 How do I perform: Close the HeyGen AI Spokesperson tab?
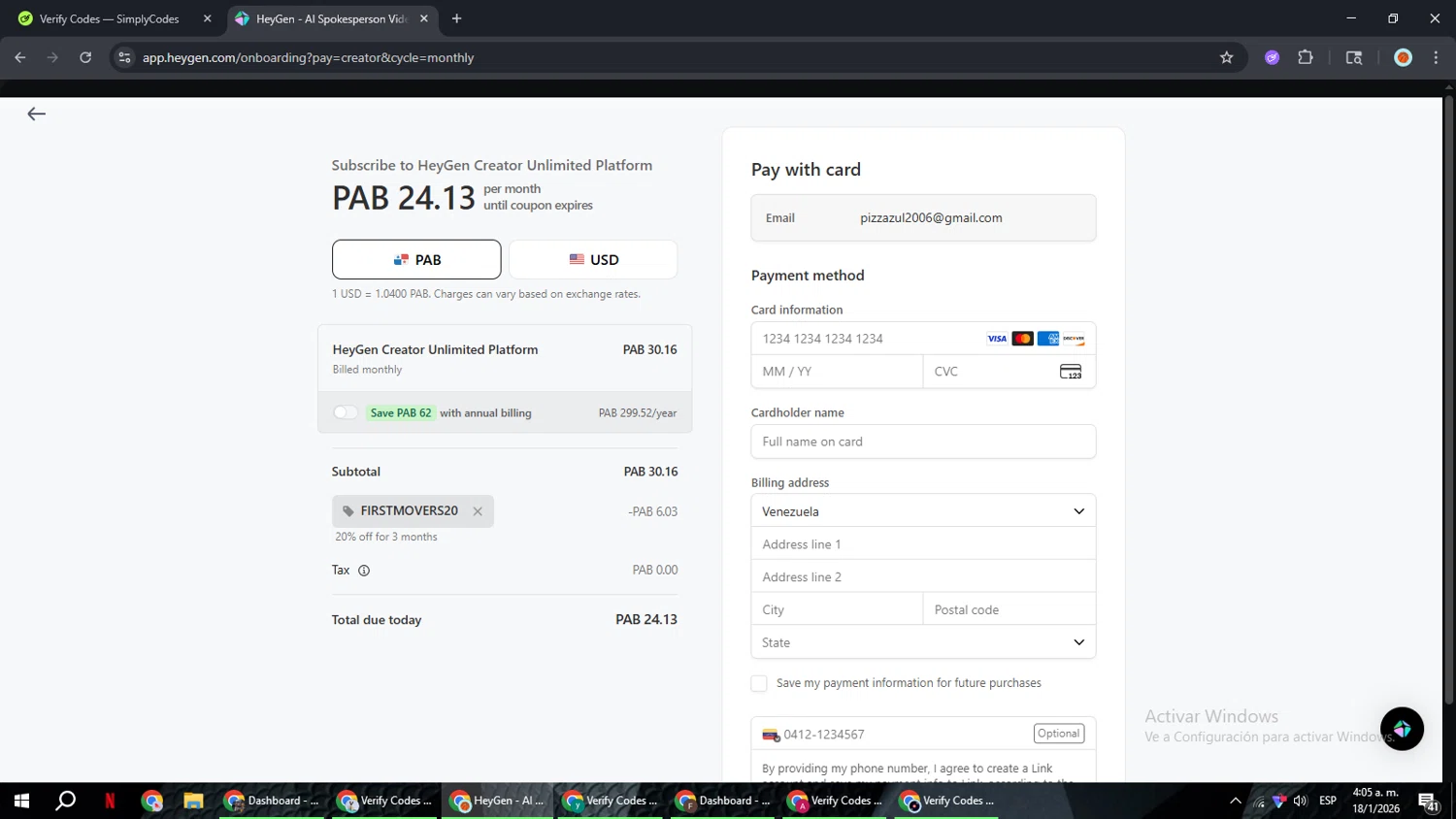(424, 18)
